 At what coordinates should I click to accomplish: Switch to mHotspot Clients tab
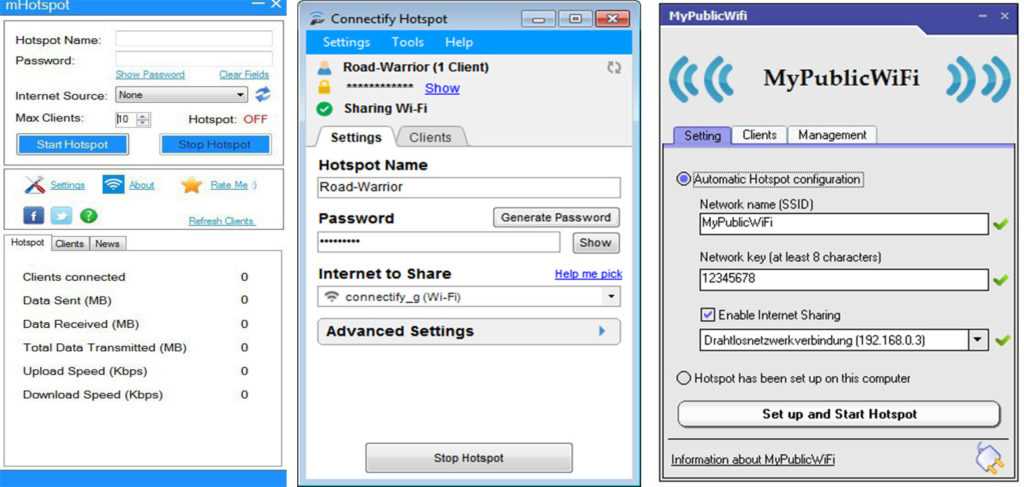[69, 244]
